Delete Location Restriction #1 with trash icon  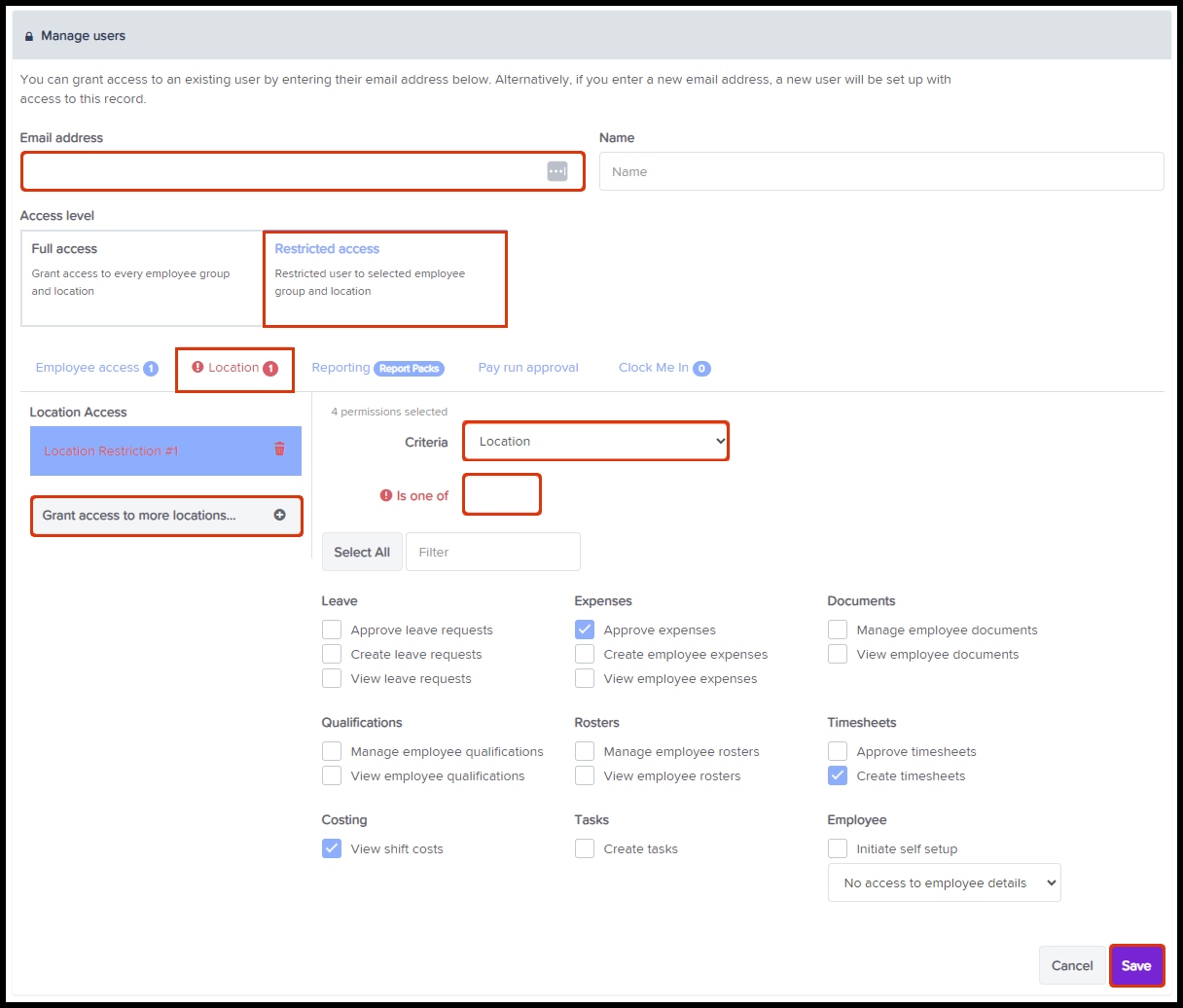click(279, 449)
